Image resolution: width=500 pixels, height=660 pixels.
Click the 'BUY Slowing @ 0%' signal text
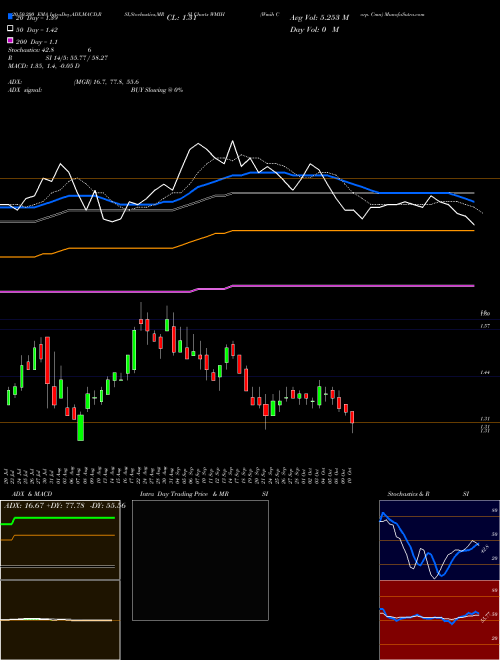pos(157,90)
